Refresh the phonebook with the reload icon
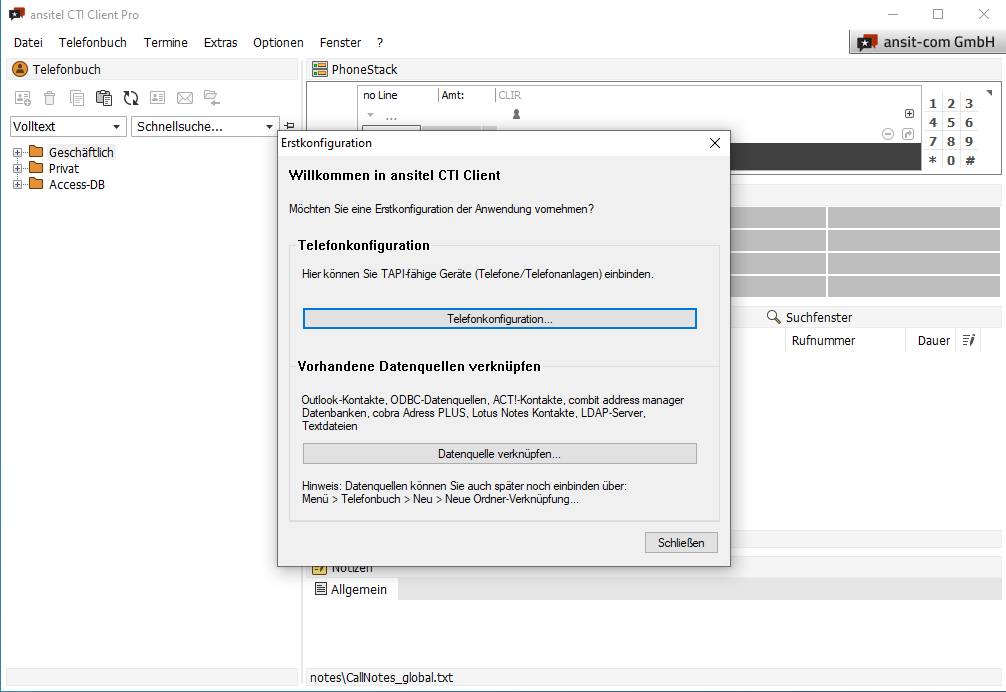The image size is (1006, 692). tap(130, 98)
